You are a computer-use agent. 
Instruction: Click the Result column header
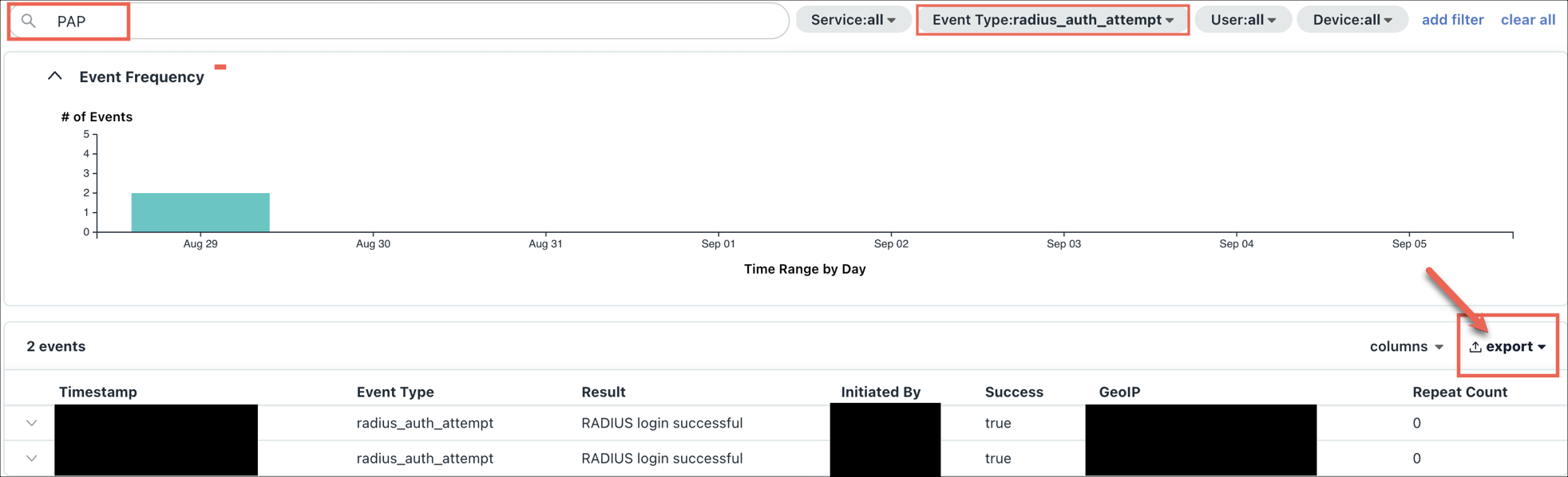[603, 392]
